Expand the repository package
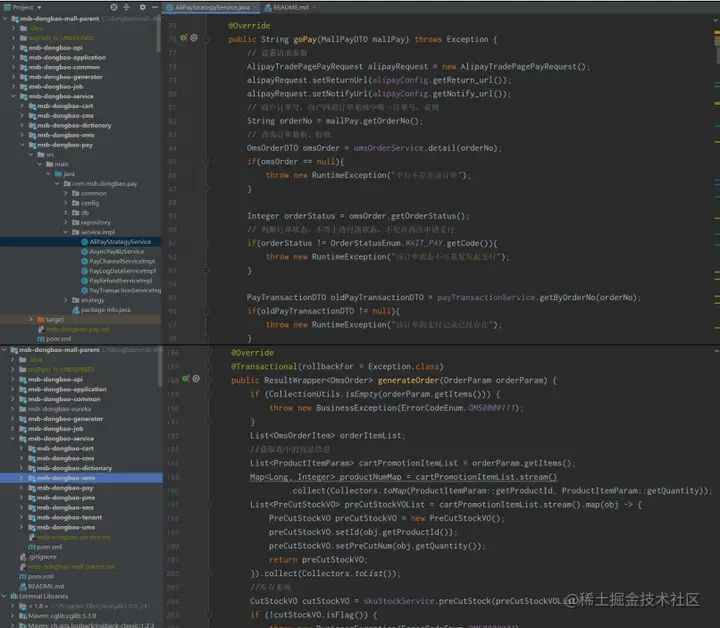The width and height of the screenshot is (720, 628). [66, 222]
